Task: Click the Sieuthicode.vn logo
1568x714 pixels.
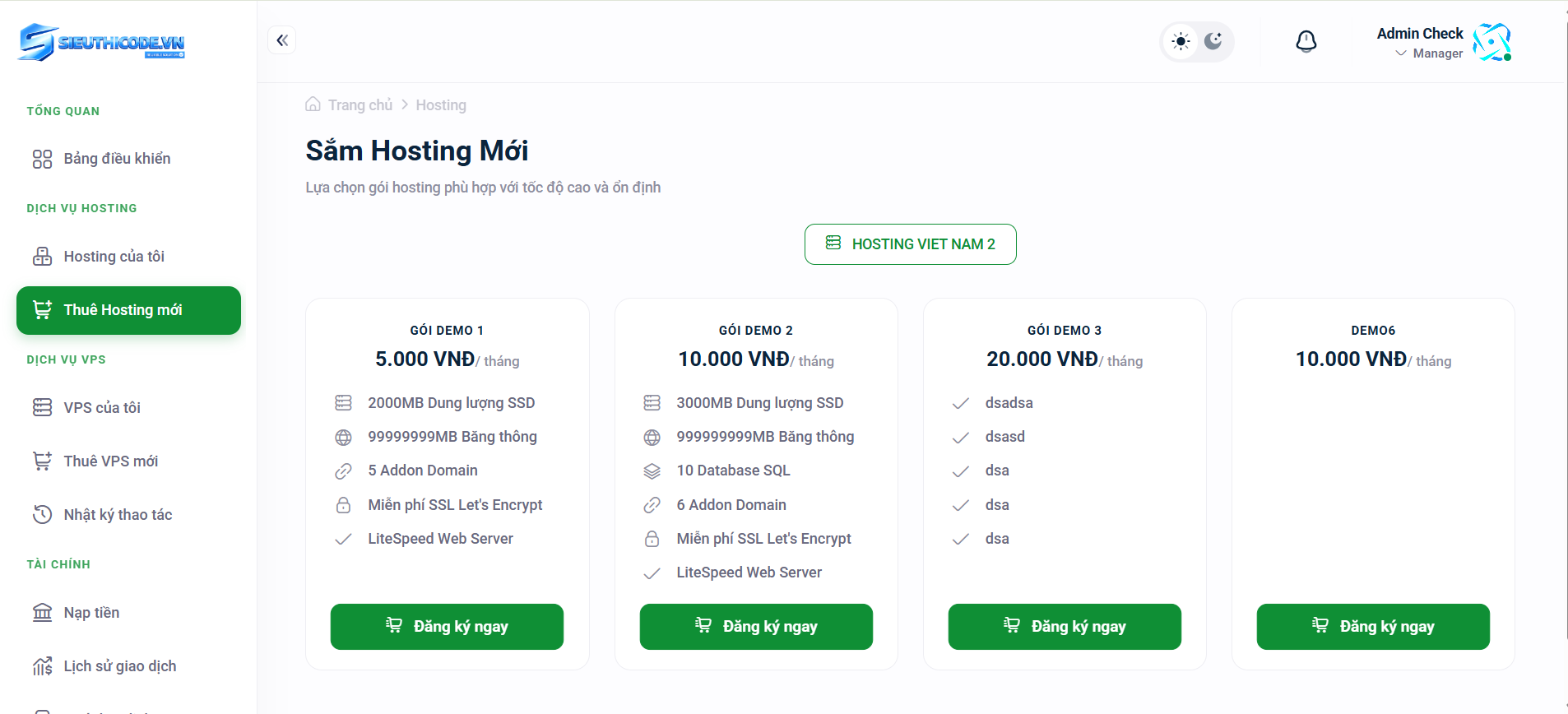Action: (102, 42)
